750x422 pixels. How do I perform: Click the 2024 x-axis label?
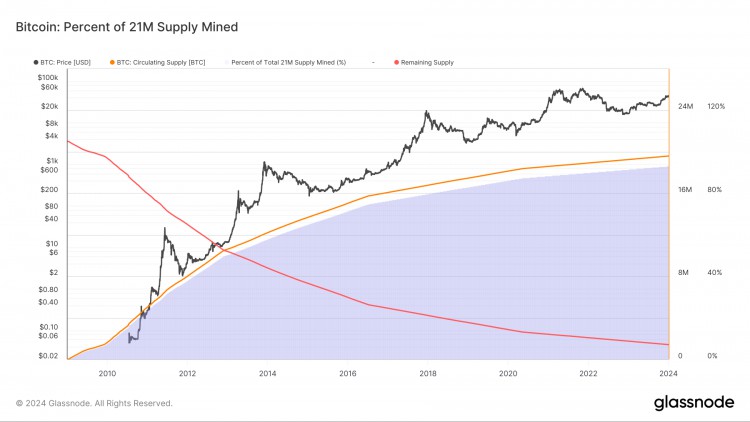click(x=668, y=373)
